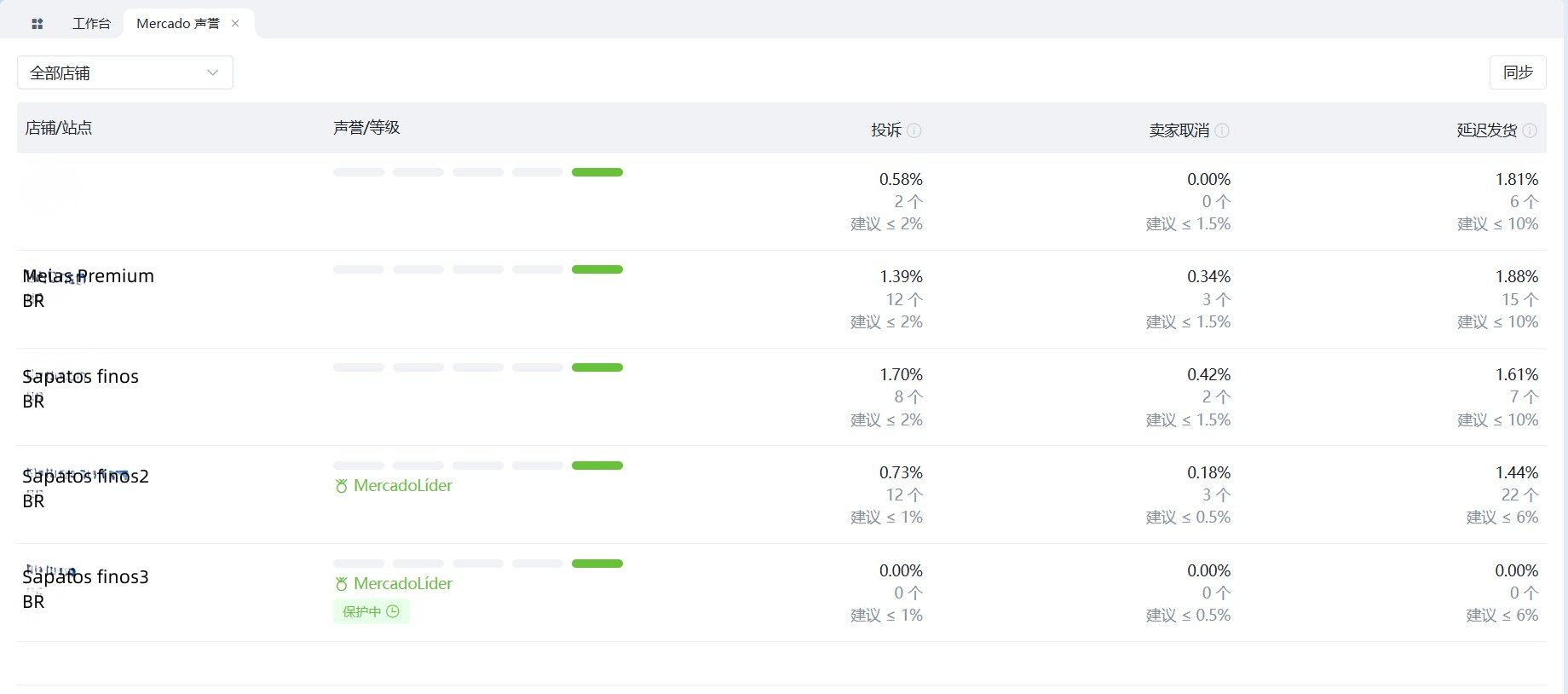Click the Meias Premium store name

pos(89,276)
